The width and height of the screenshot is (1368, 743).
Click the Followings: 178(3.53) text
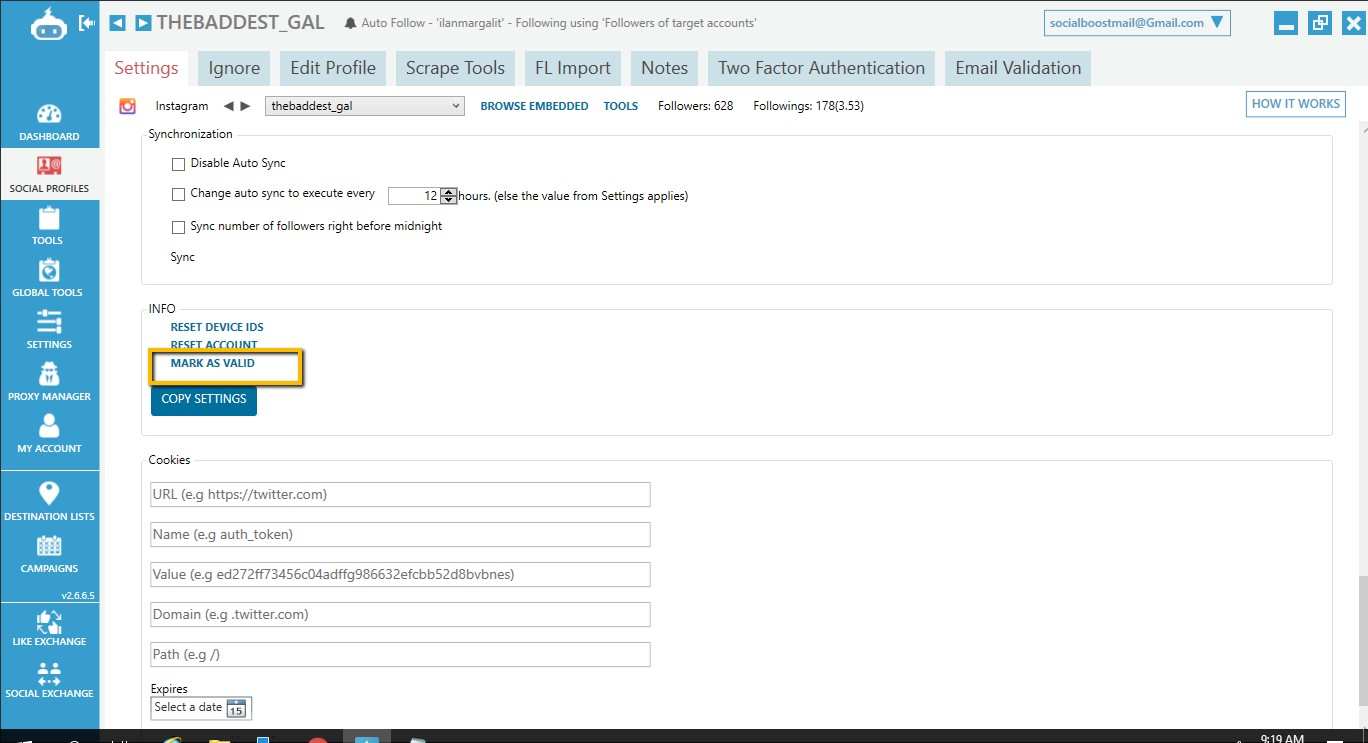[808, 106]
